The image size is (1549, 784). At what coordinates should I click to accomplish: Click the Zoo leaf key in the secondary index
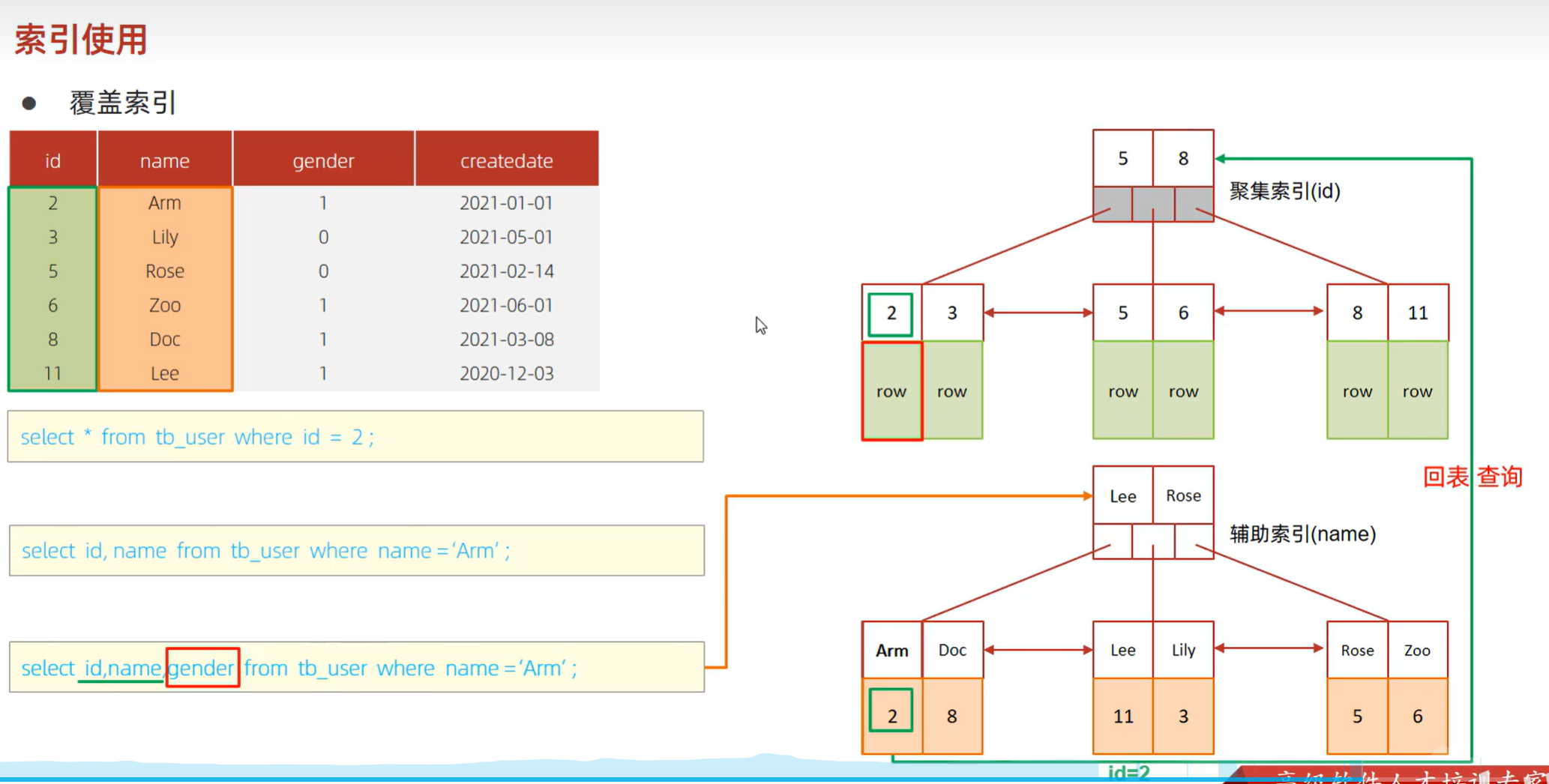pyautogui.click(x=1418, y=650)
